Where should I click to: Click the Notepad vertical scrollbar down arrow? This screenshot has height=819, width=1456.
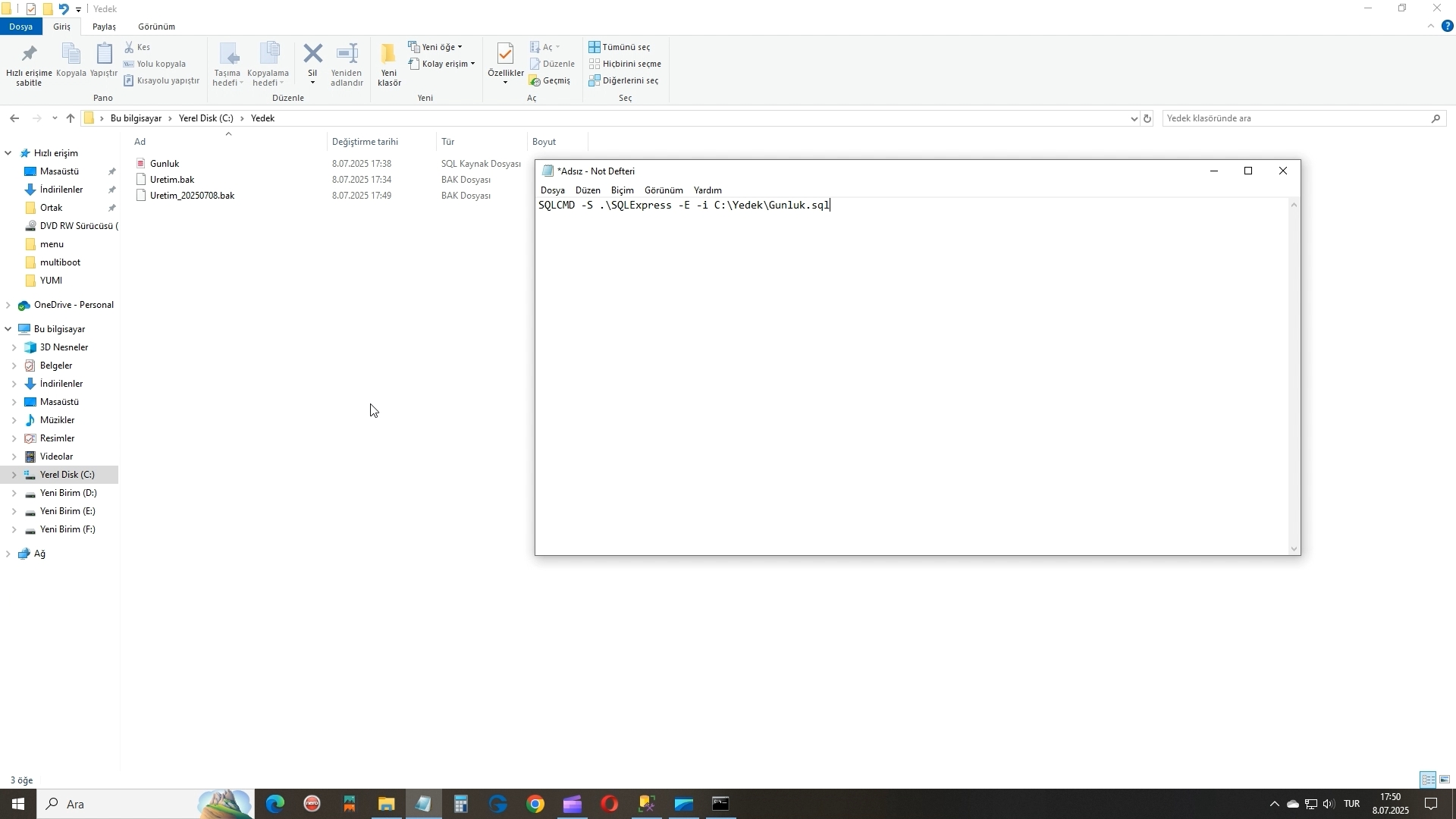point(1294,548)
